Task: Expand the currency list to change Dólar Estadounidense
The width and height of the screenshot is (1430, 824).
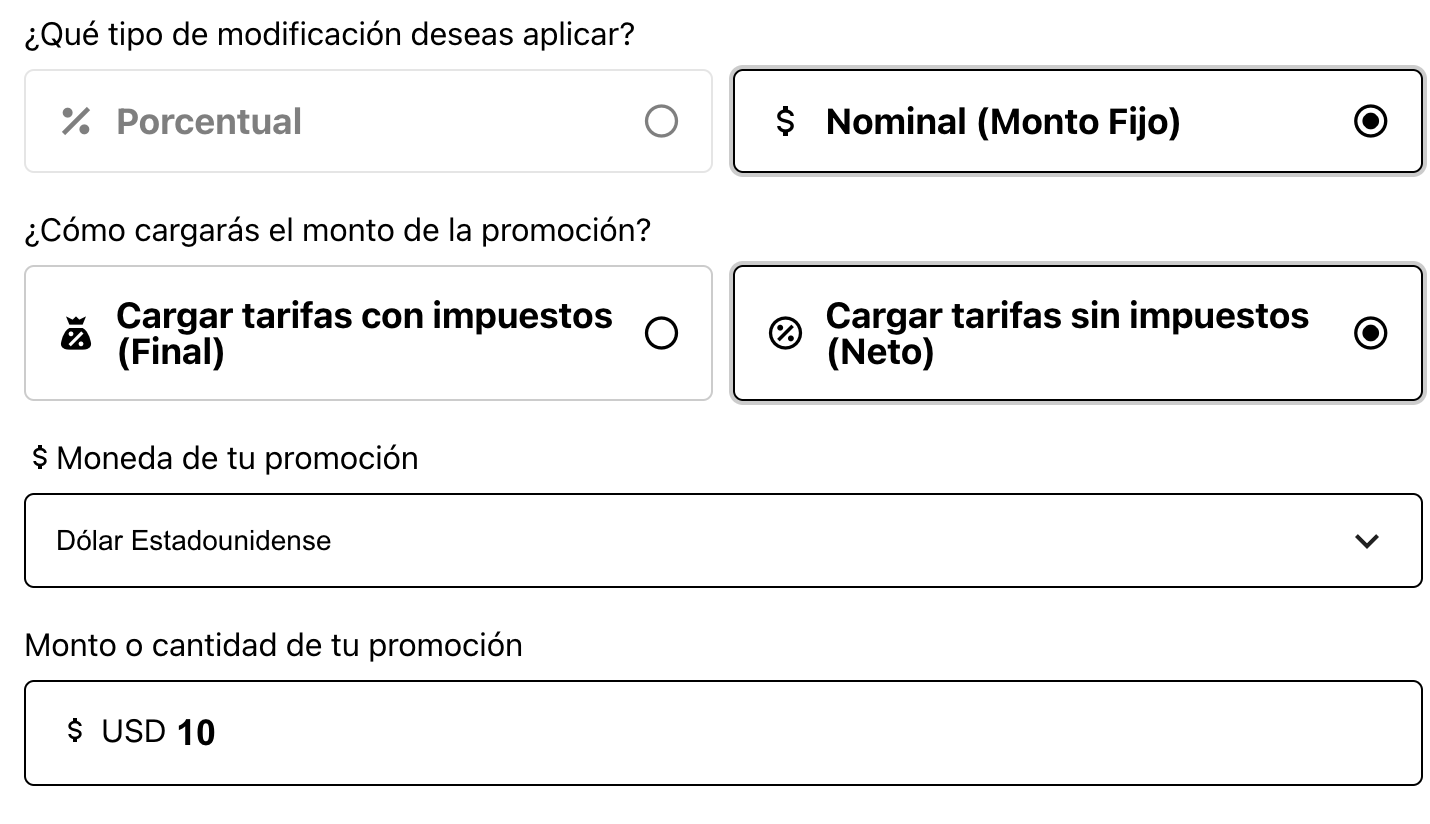Action: pyautogui.click(x=720, y=540)
